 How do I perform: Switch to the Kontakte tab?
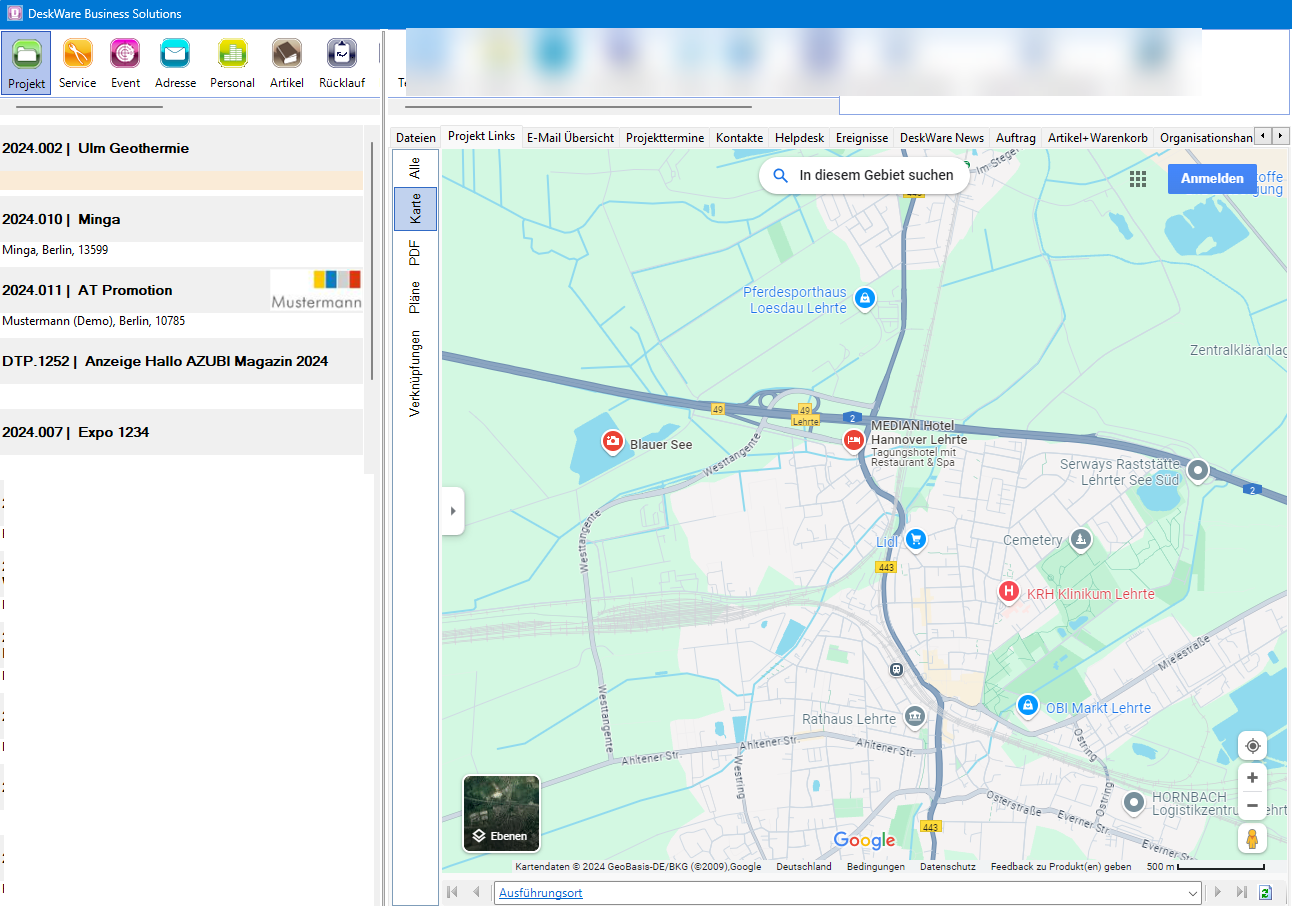click(x=739, y=138)
